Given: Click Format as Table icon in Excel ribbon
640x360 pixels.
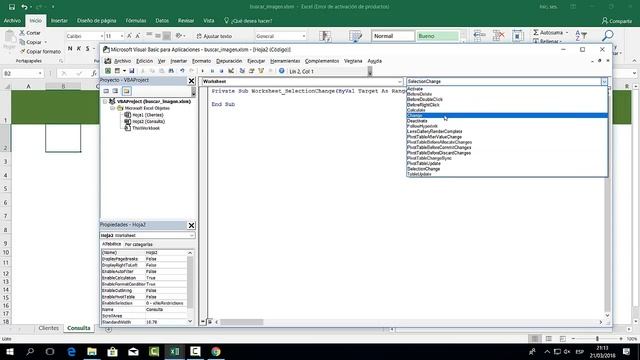Looking at the screenshot, I should pos(356,36).
